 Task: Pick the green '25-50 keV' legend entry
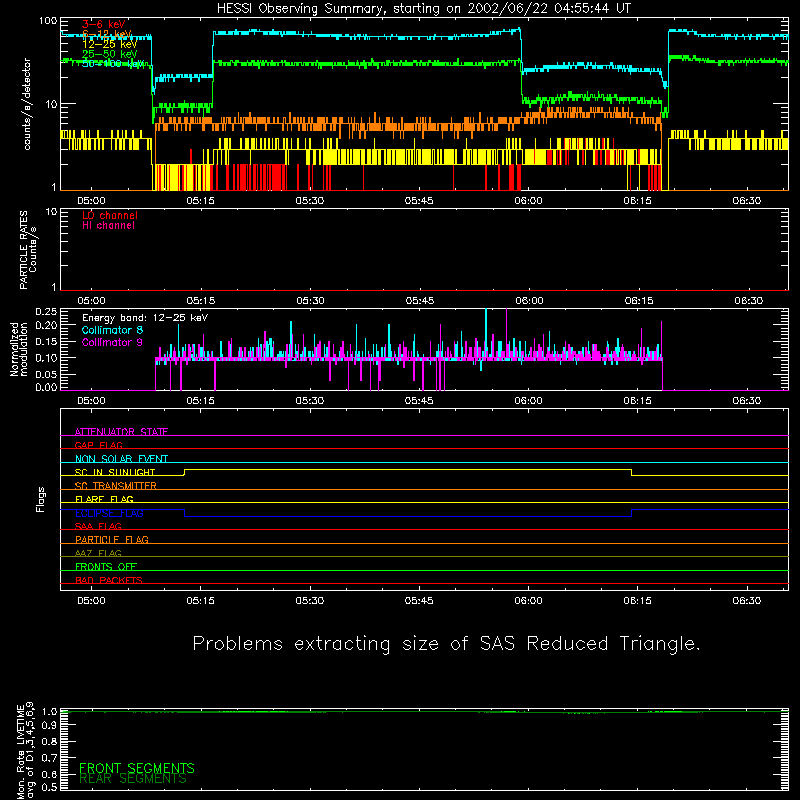click(x=110, y=54)
